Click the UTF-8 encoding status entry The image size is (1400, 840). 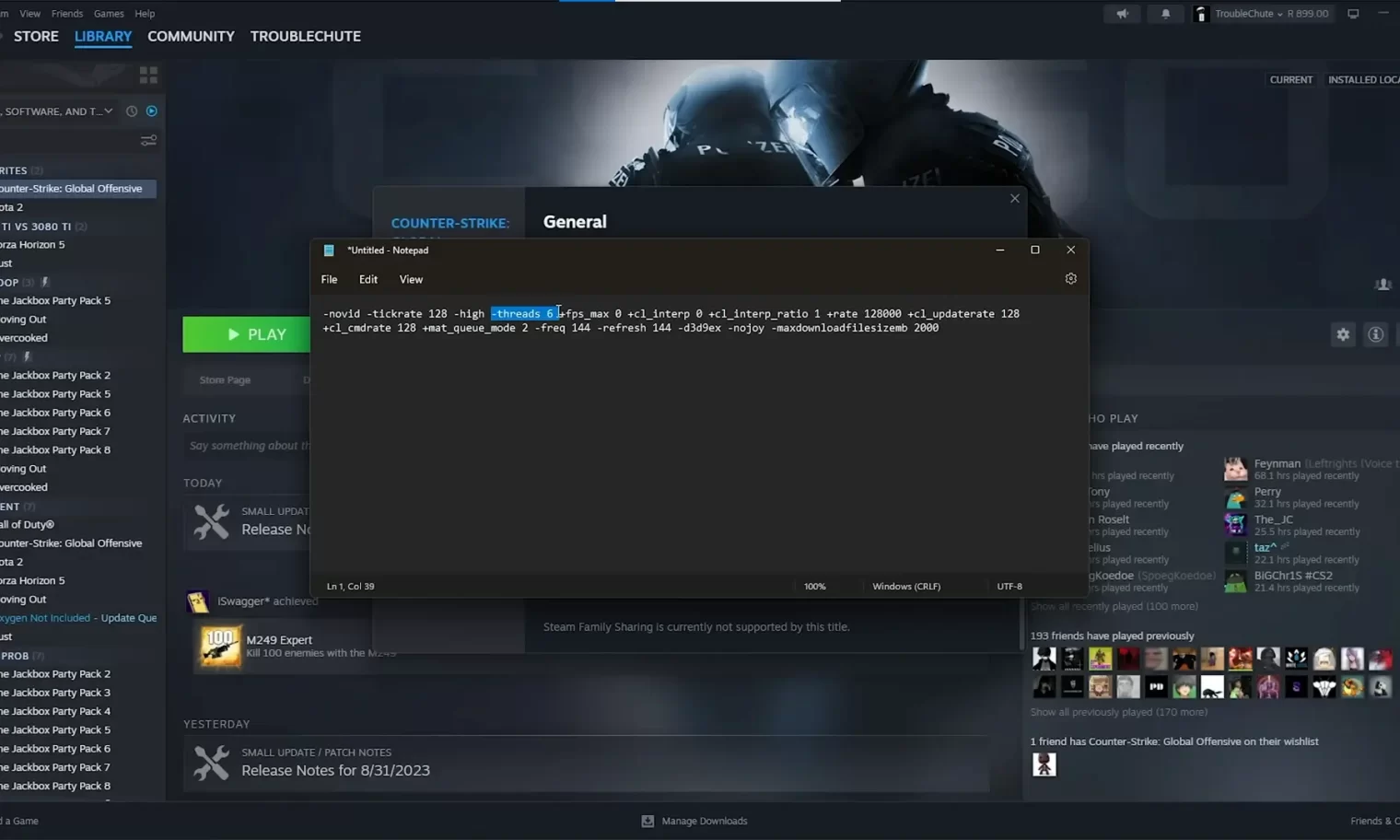tap(1009, 586)
